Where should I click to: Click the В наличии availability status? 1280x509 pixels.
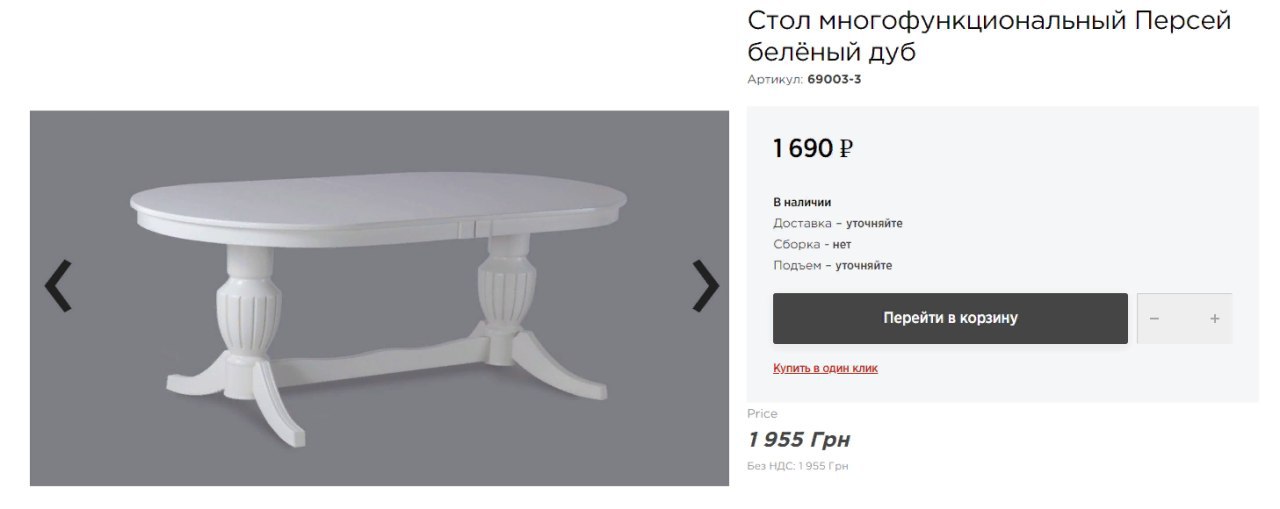(802, 202)
